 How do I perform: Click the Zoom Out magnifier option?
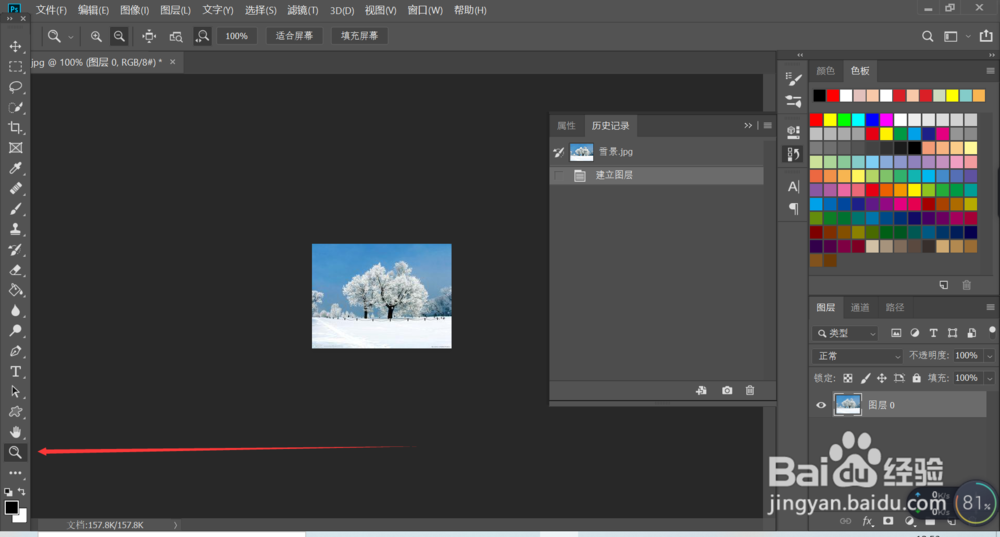click(119, 36)
